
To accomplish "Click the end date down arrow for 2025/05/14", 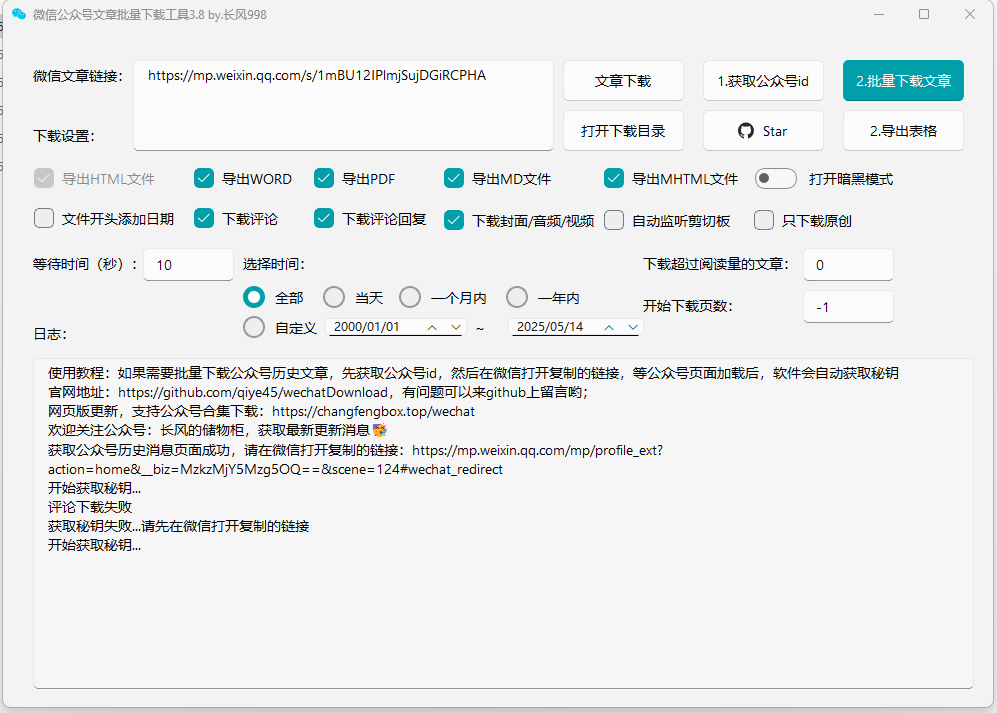I will click(x=633, y=327).
